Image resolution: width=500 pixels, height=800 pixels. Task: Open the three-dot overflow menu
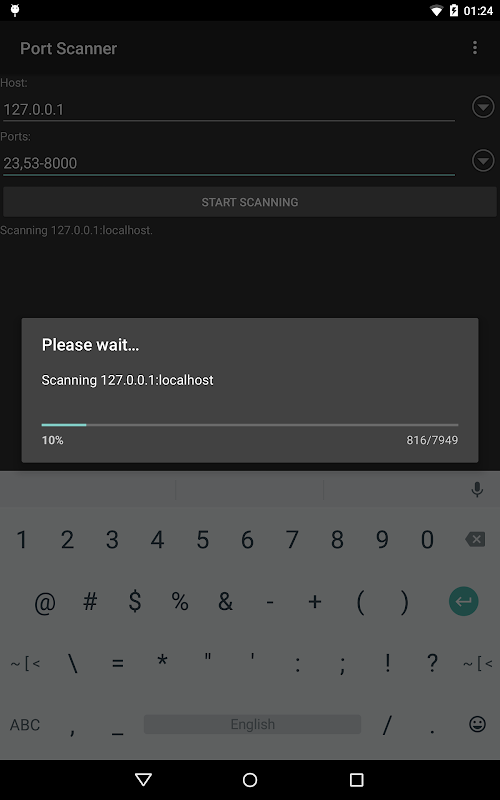coord(474,48)
